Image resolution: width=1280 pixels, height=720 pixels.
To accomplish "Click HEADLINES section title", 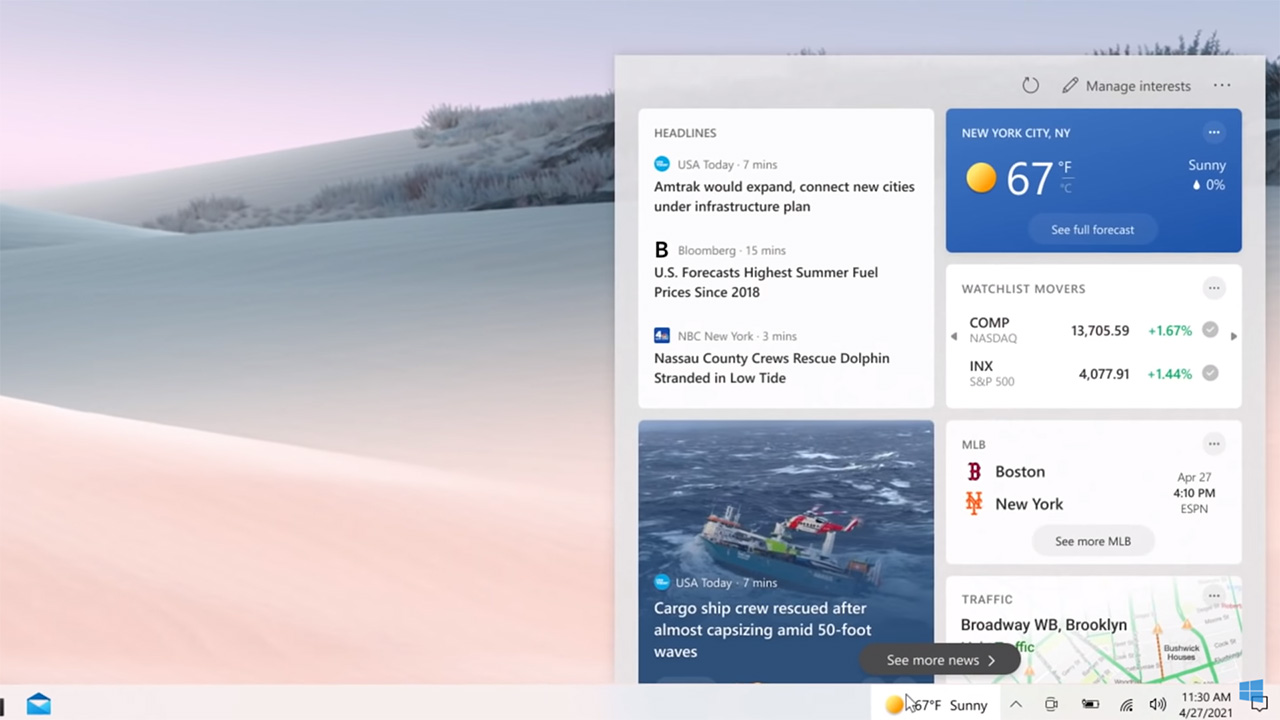I will [x=685, y=133].
